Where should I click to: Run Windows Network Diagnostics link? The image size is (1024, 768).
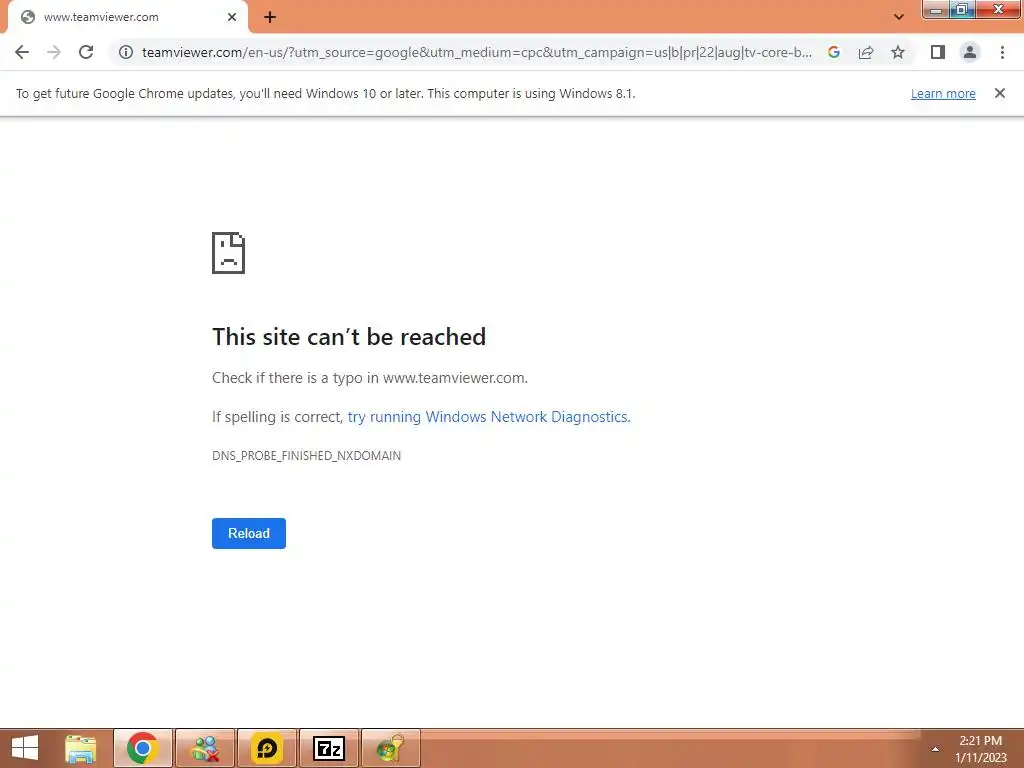489,417
